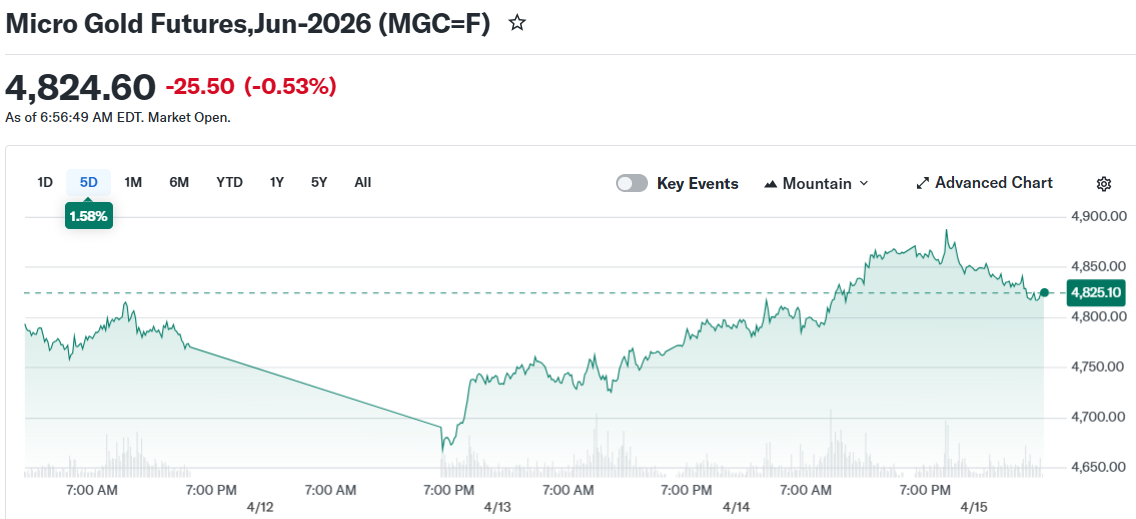The image size is (1136, 519).
Task: Toggle the Key Events switch
Action: pos(632,183)
